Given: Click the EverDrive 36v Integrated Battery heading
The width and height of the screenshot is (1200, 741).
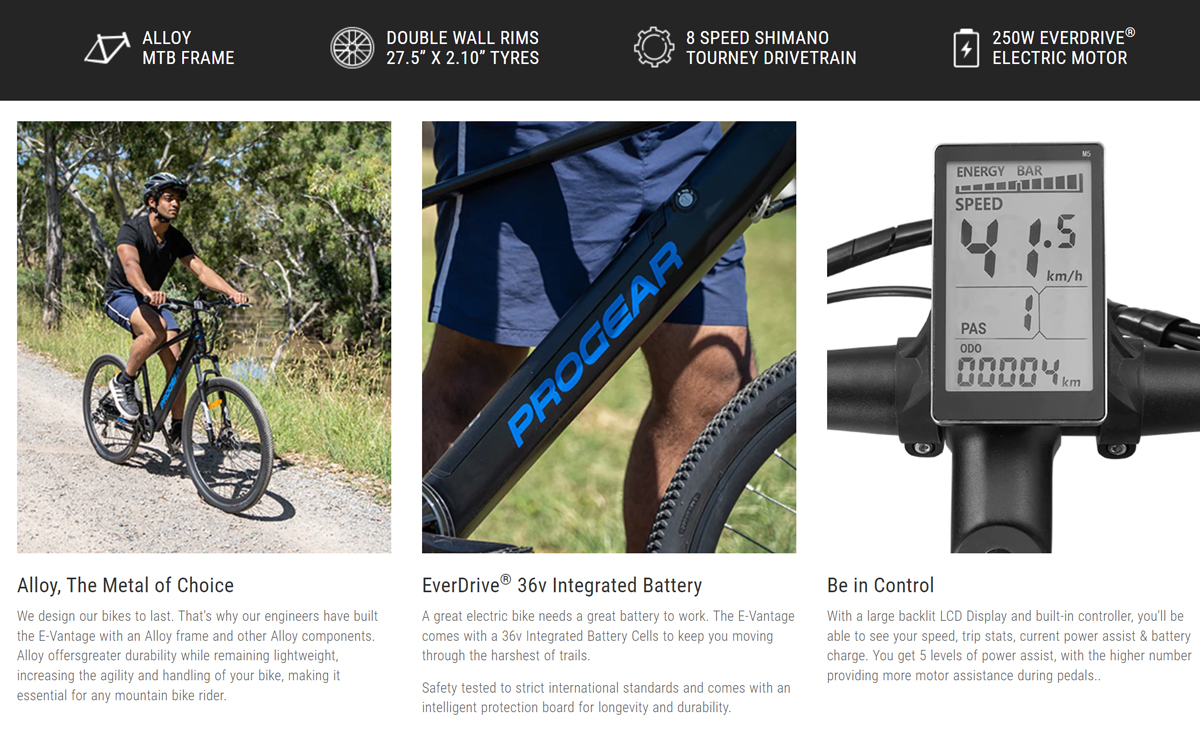Looking at the screenshot, I should tap(562, 585).
